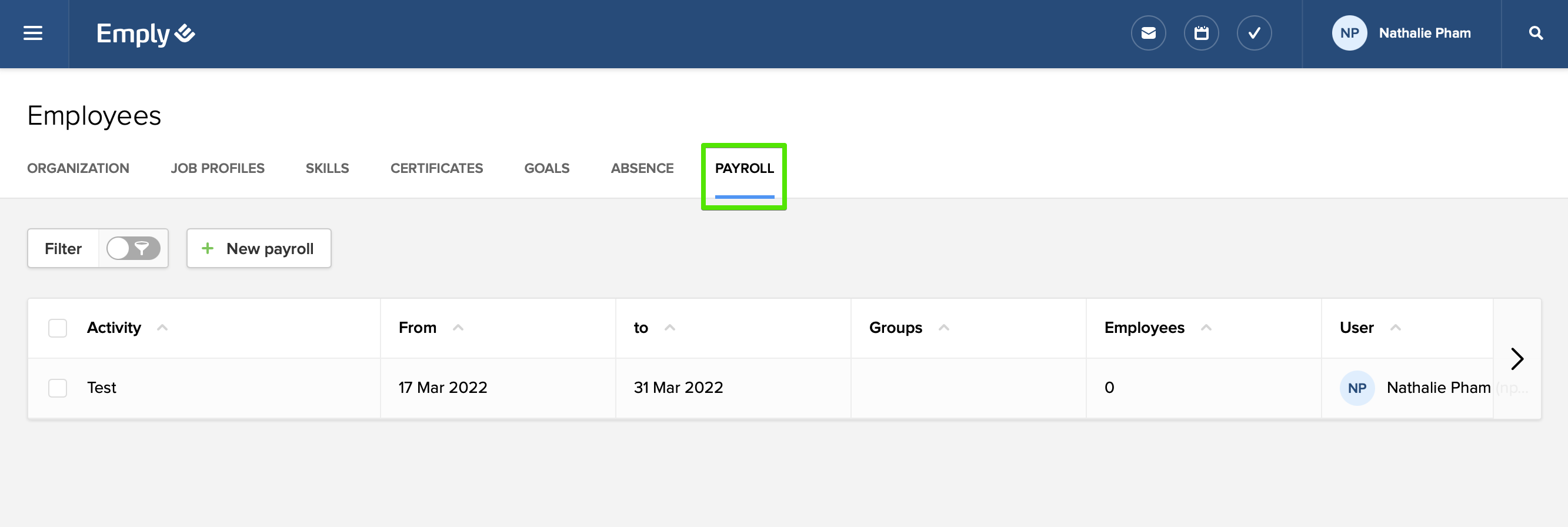Open the tasks checkmark icon
This screenshot has height=527, width=1568.
[x=1254, y=34]
